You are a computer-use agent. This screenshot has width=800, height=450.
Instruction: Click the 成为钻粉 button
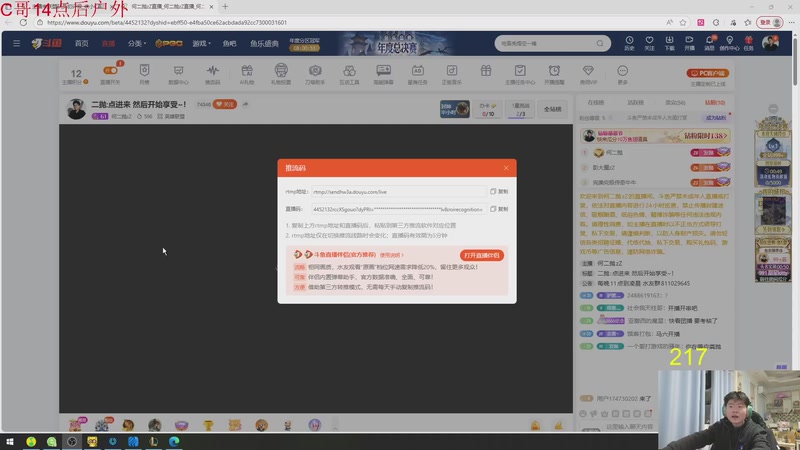click(x=715, y=118)
